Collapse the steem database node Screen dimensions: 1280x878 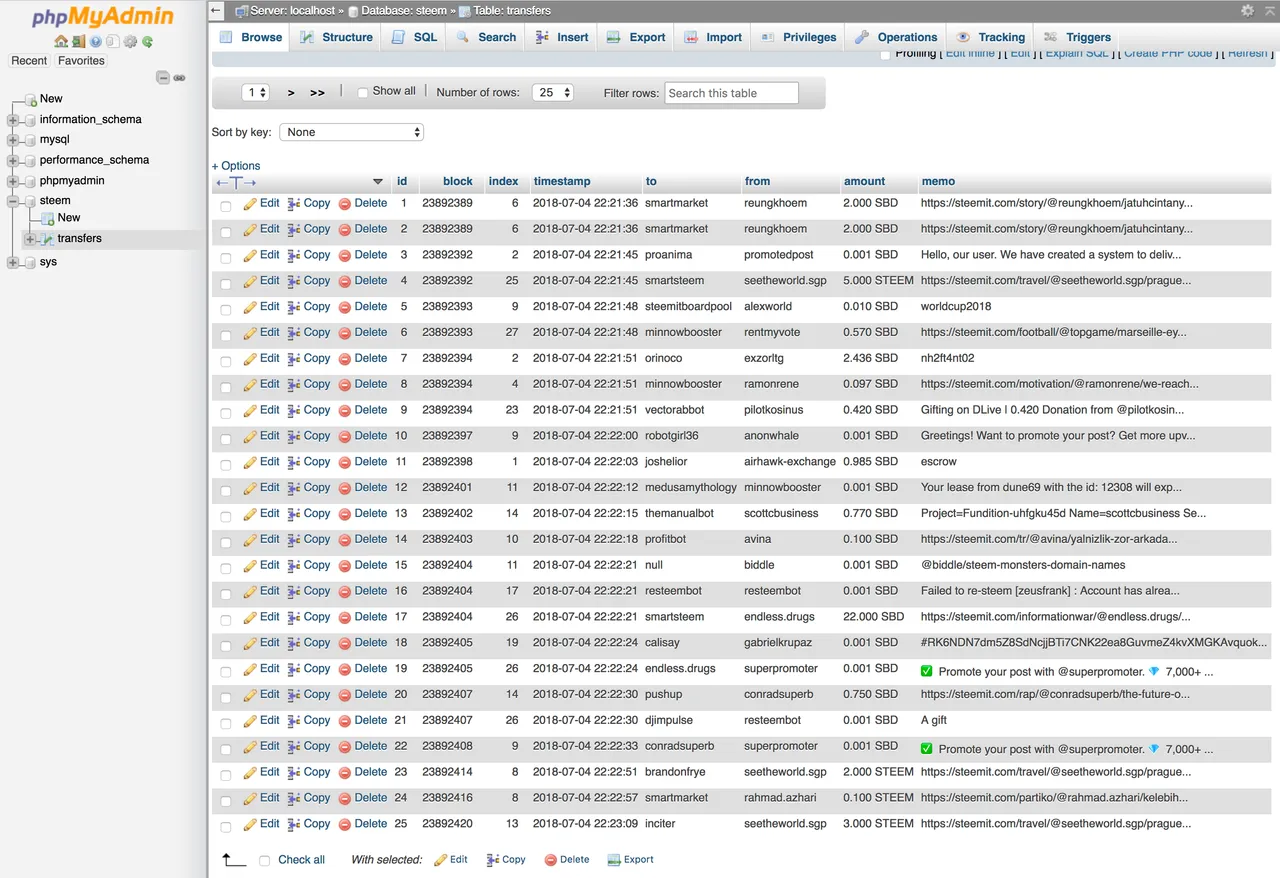[13, 202]
